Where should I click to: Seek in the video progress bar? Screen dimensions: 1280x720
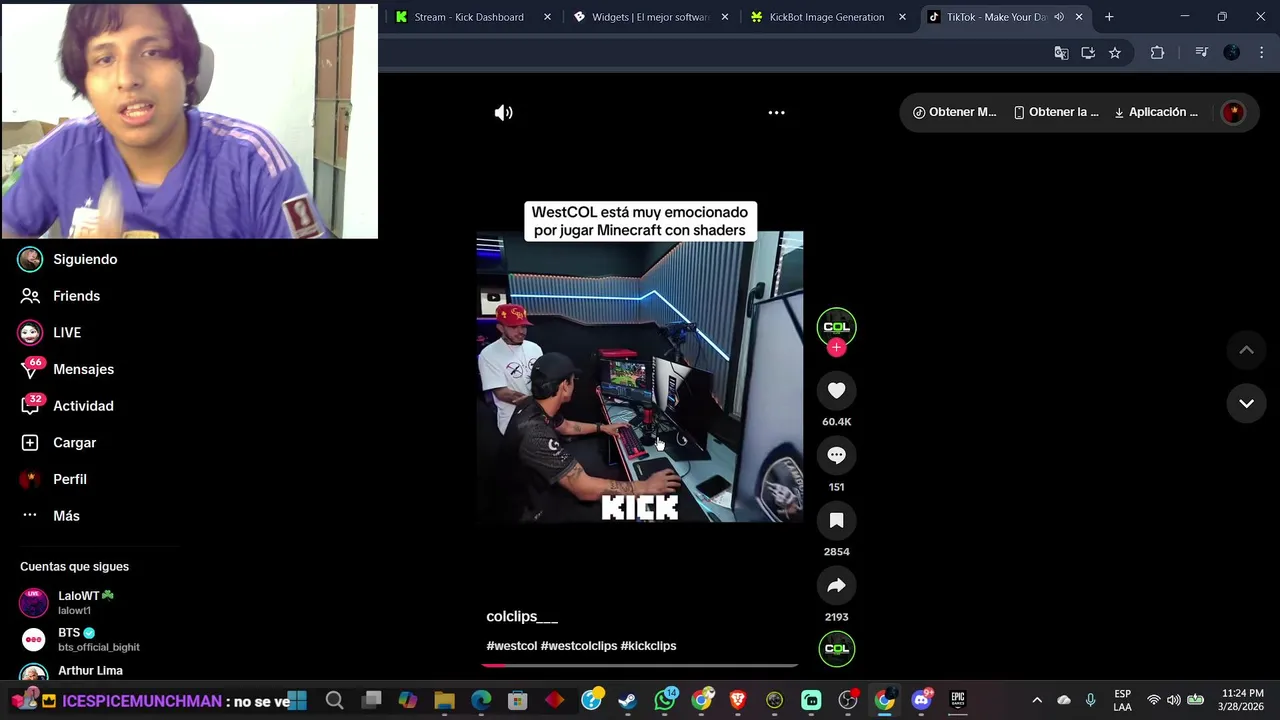click(640, 665)
